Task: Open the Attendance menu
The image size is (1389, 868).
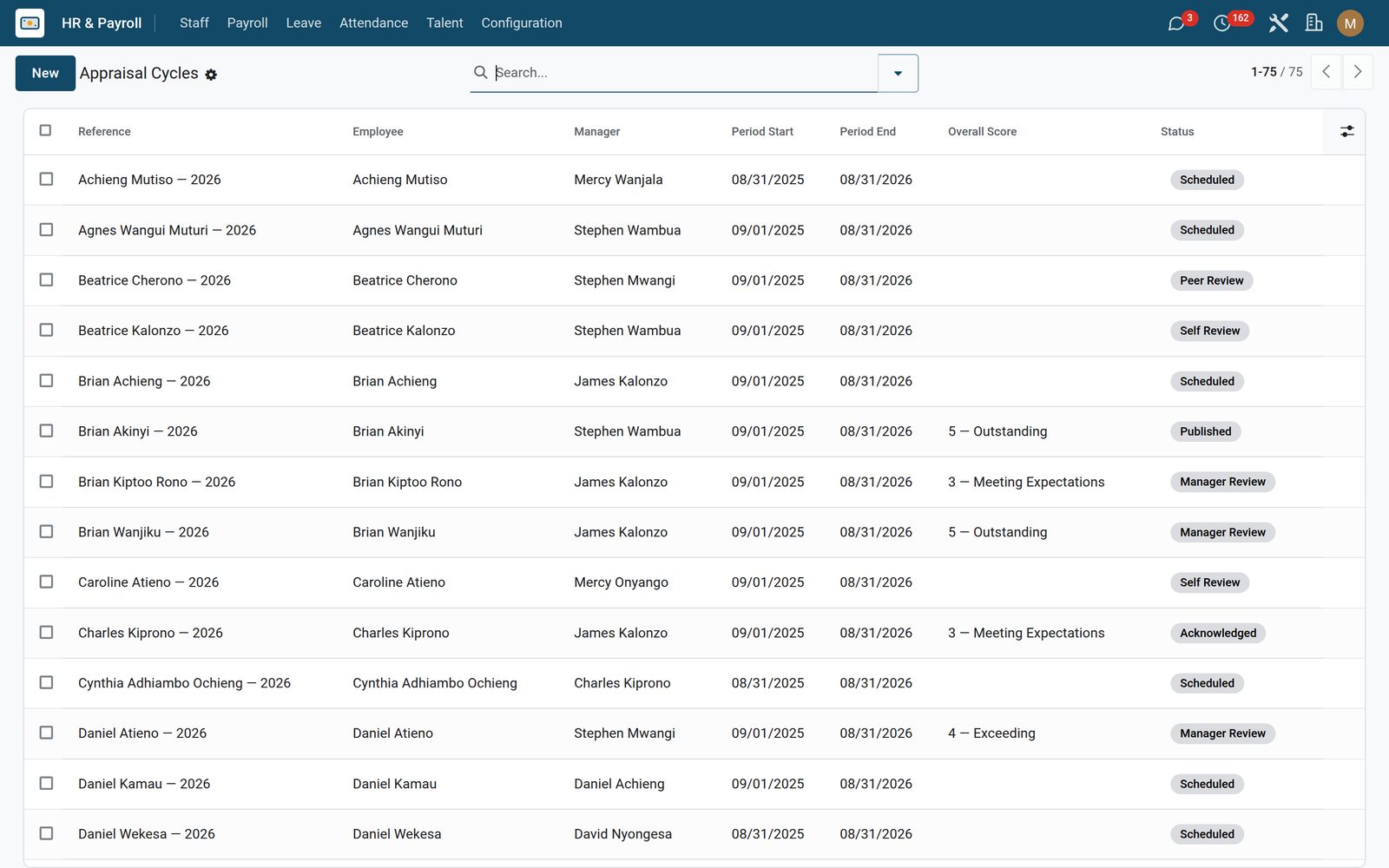Action: (373, 23)
